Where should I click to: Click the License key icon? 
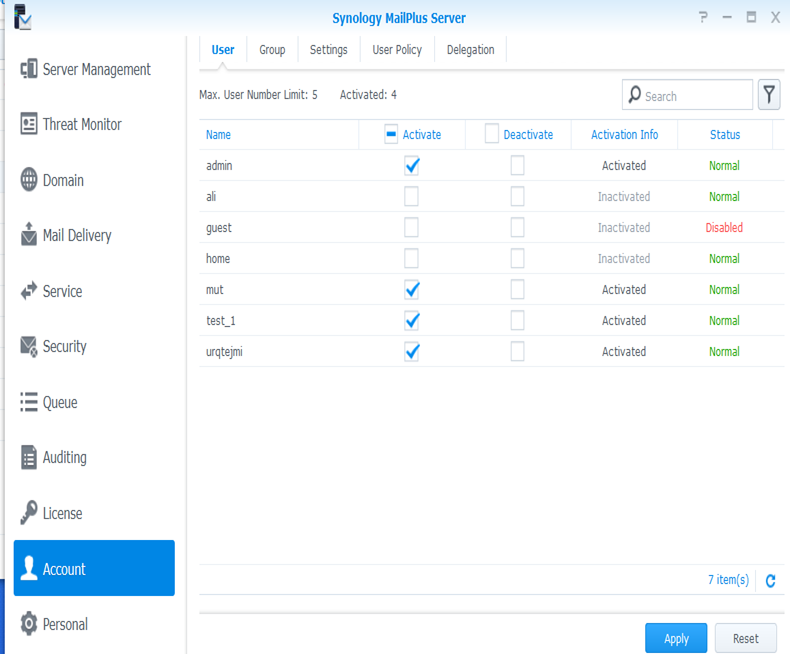(29, 512)
